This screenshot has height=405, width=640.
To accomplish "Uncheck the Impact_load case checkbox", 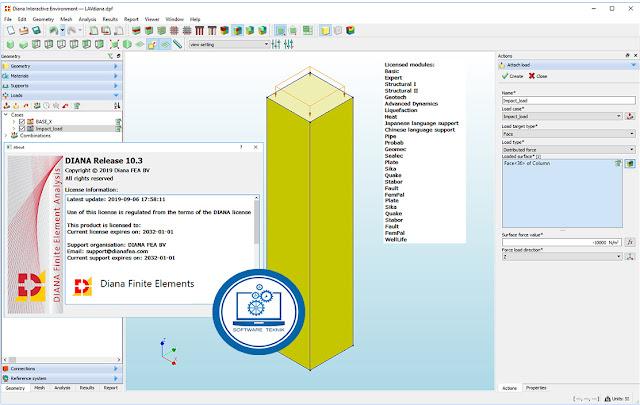I will click(x=22, y=129).
